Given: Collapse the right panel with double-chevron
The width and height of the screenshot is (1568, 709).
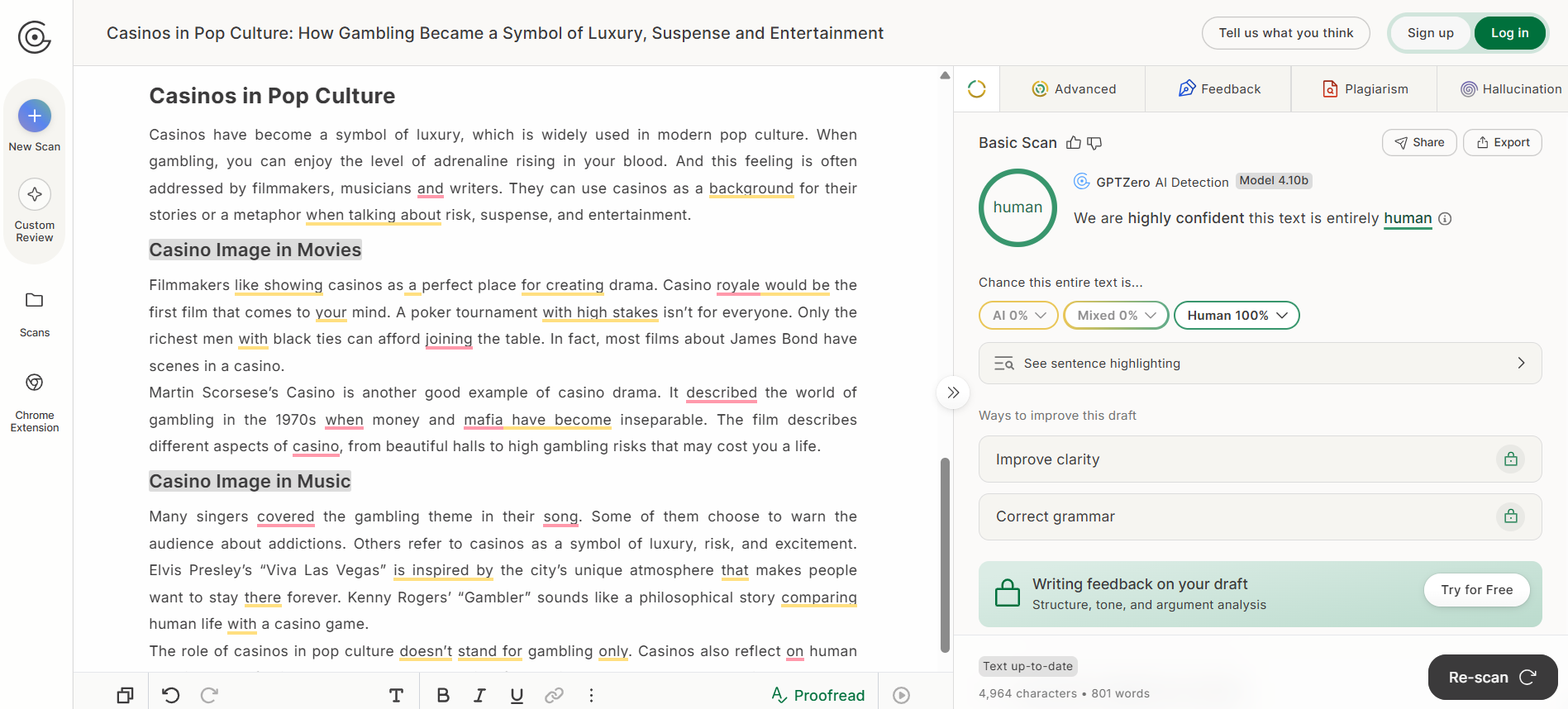Looking at the screenshot, I should pyautogui.click(x=953, y=393).
